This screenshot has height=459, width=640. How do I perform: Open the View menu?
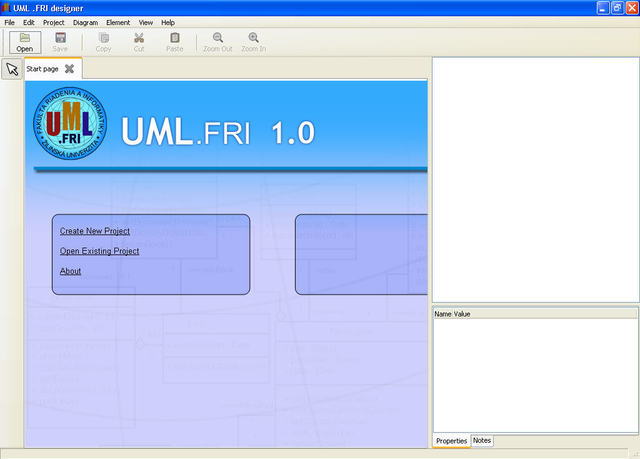click(x=146, y=22)
